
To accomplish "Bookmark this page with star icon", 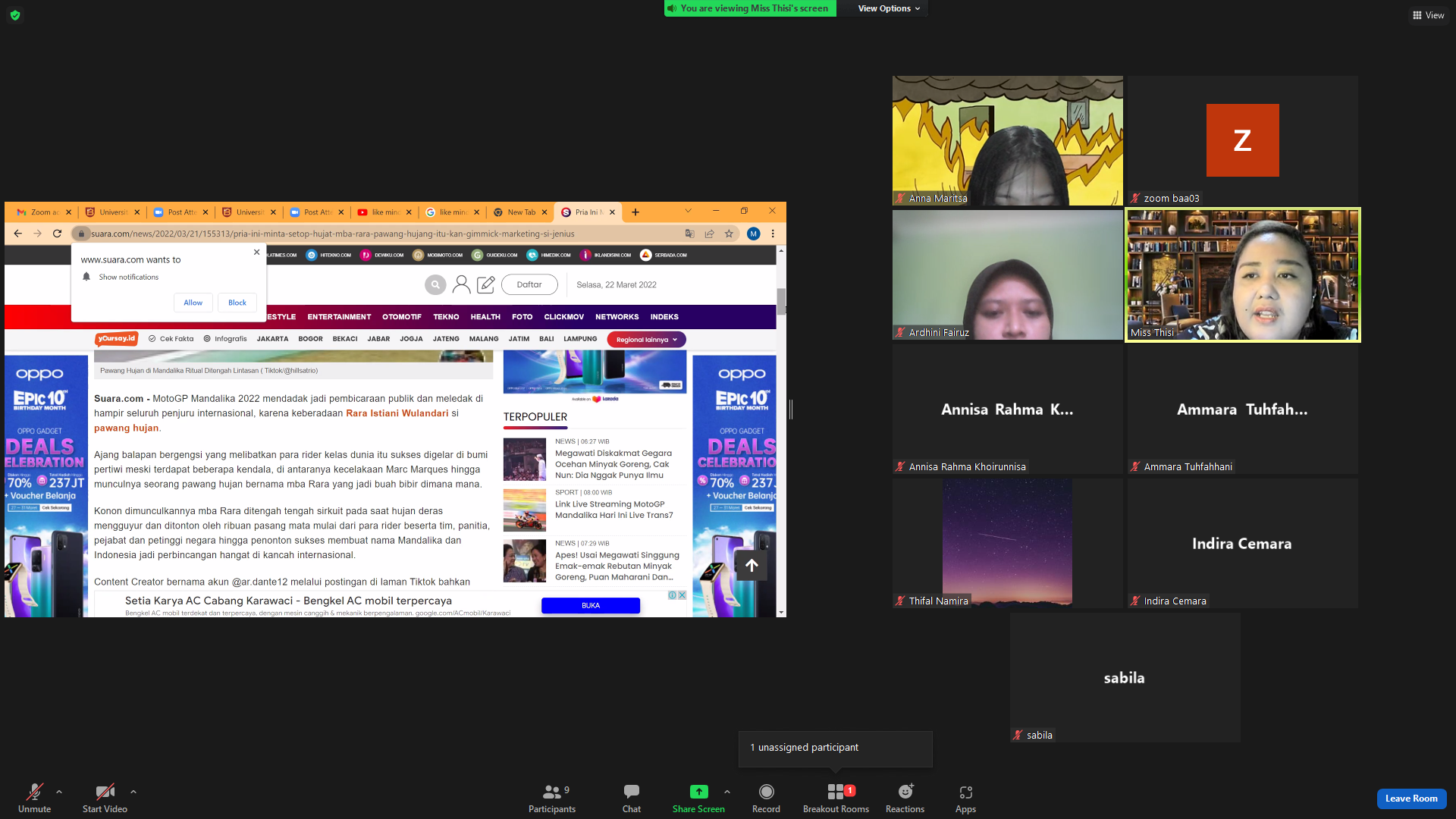I will click(x=729, y=234).
